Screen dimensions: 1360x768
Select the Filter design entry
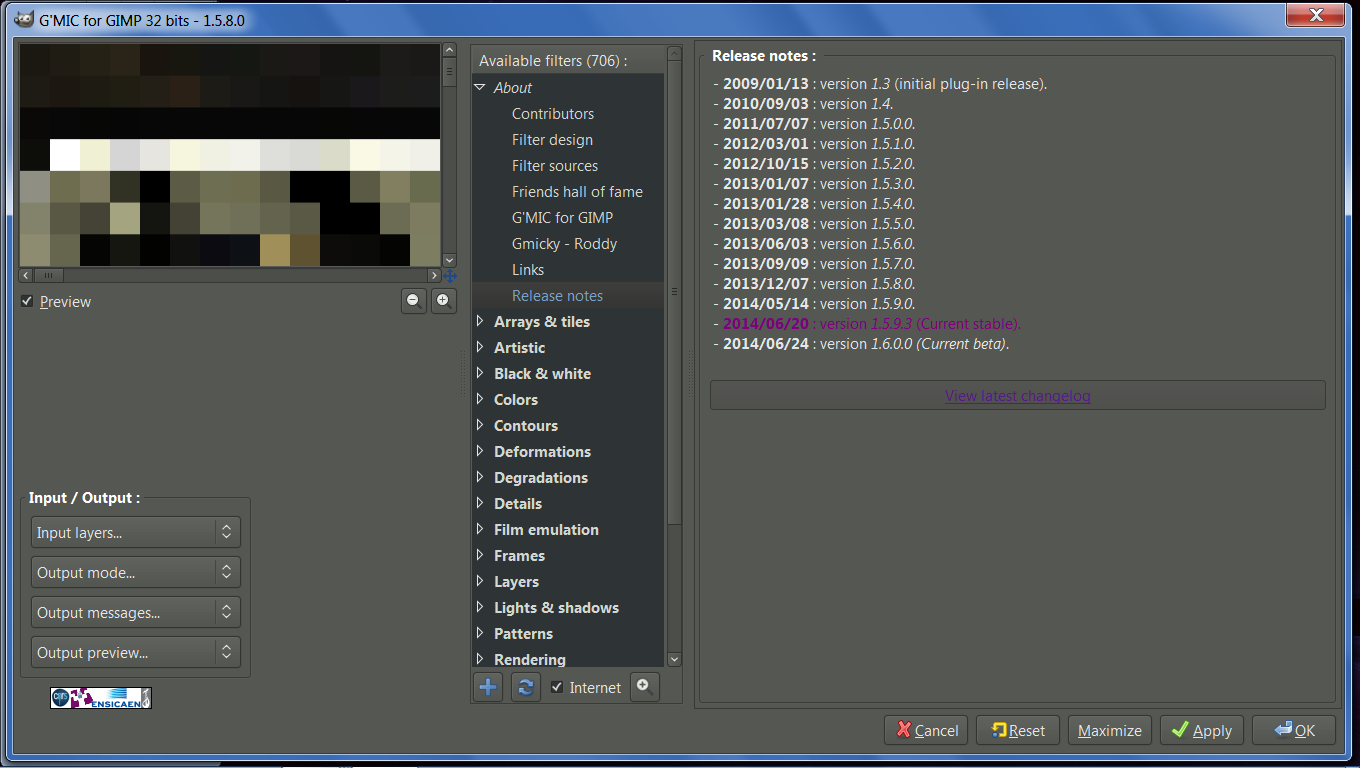(552, 140)
